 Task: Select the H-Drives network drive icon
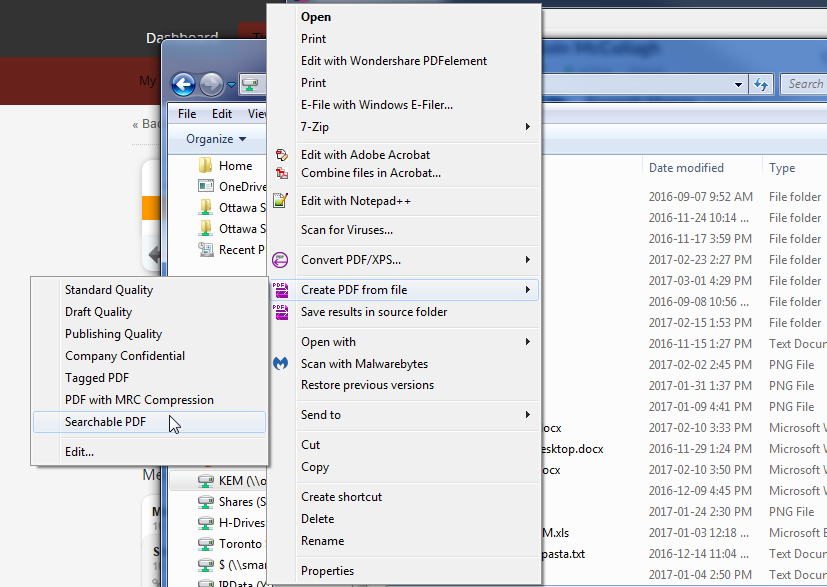(205, 523)
